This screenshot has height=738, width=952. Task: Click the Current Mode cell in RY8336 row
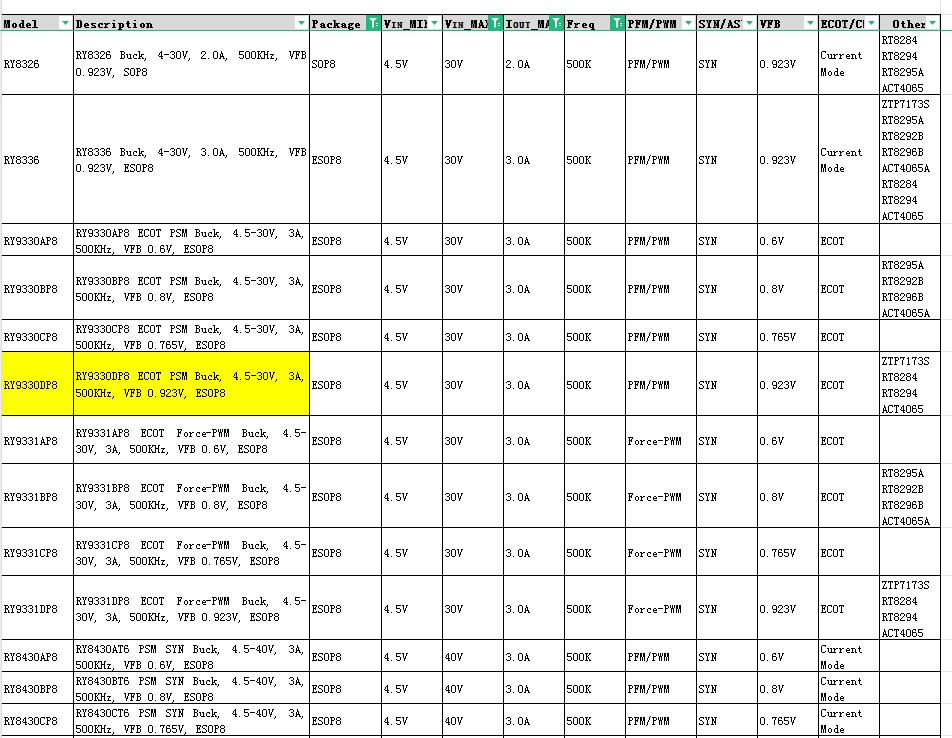848,160
